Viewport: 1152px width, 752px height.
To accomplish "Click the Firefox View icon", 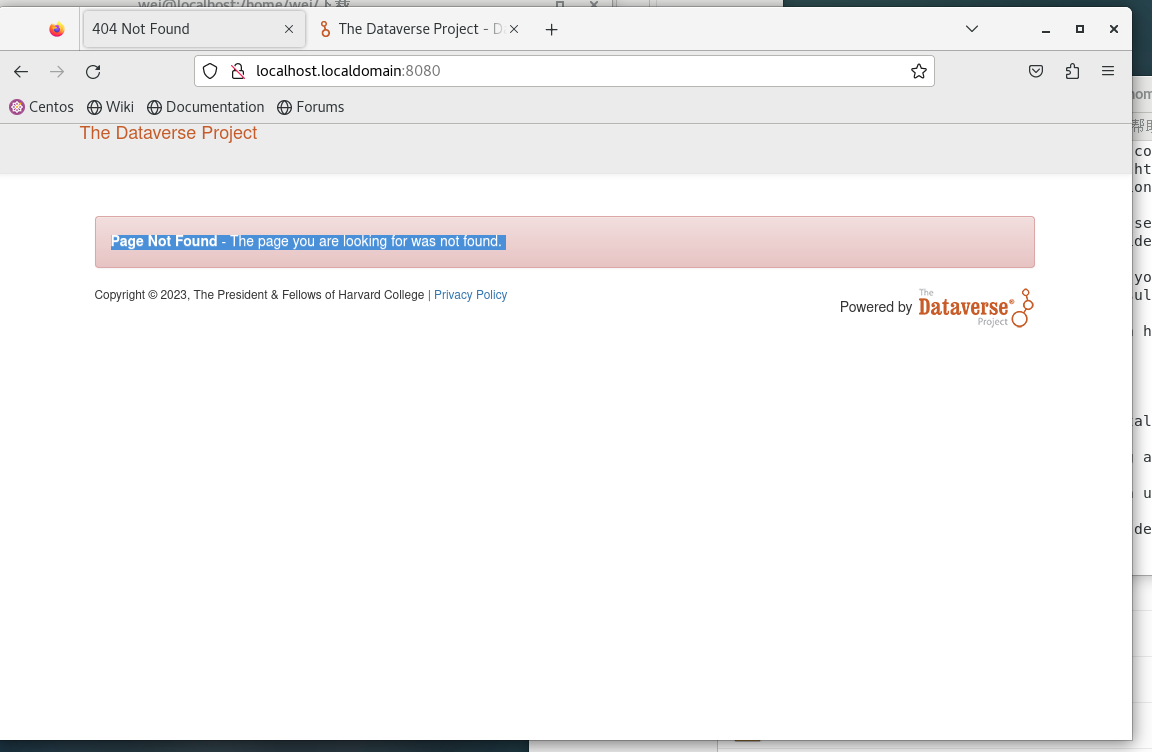I will pyautogui.click(x=57, y=29).
